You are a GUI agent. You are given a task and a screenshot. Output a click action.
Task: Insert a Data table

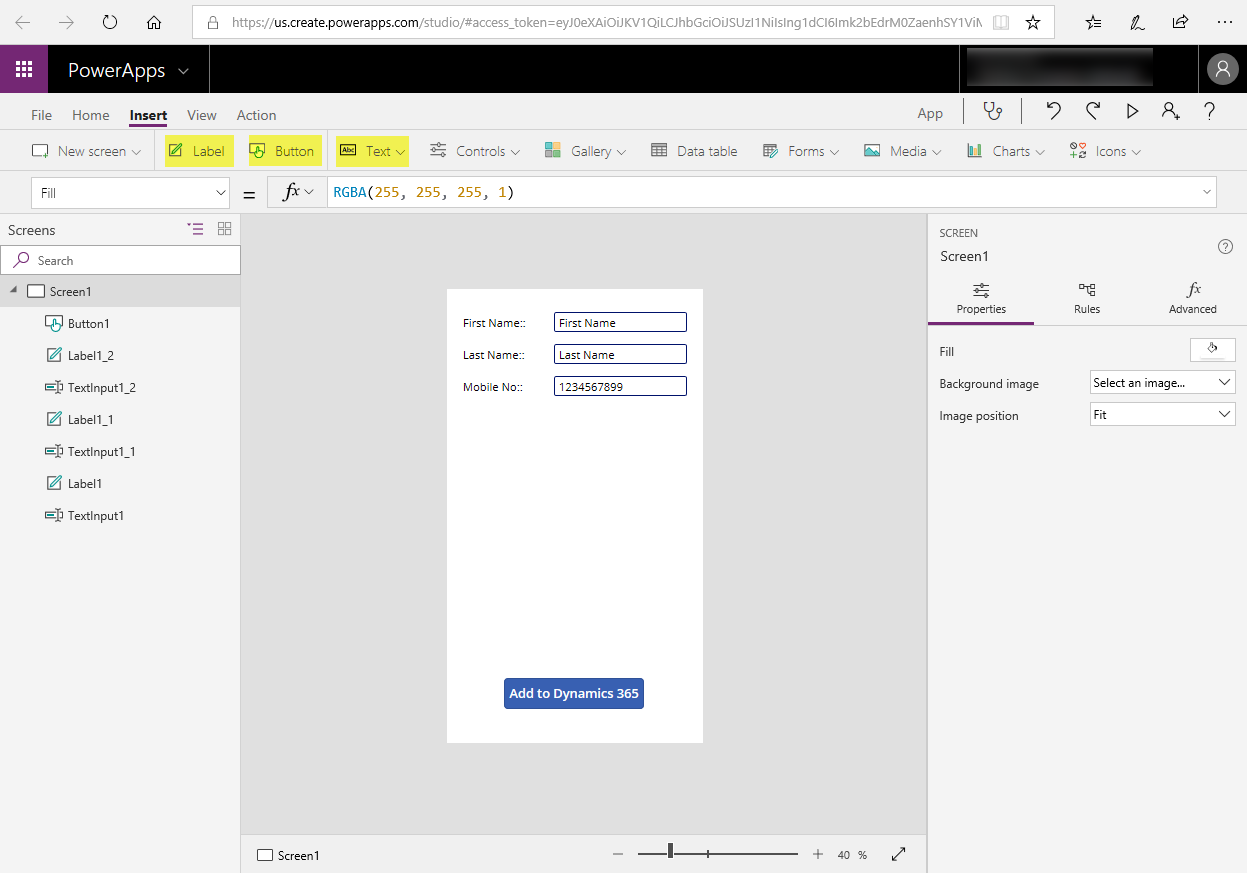tap(694, 151)
